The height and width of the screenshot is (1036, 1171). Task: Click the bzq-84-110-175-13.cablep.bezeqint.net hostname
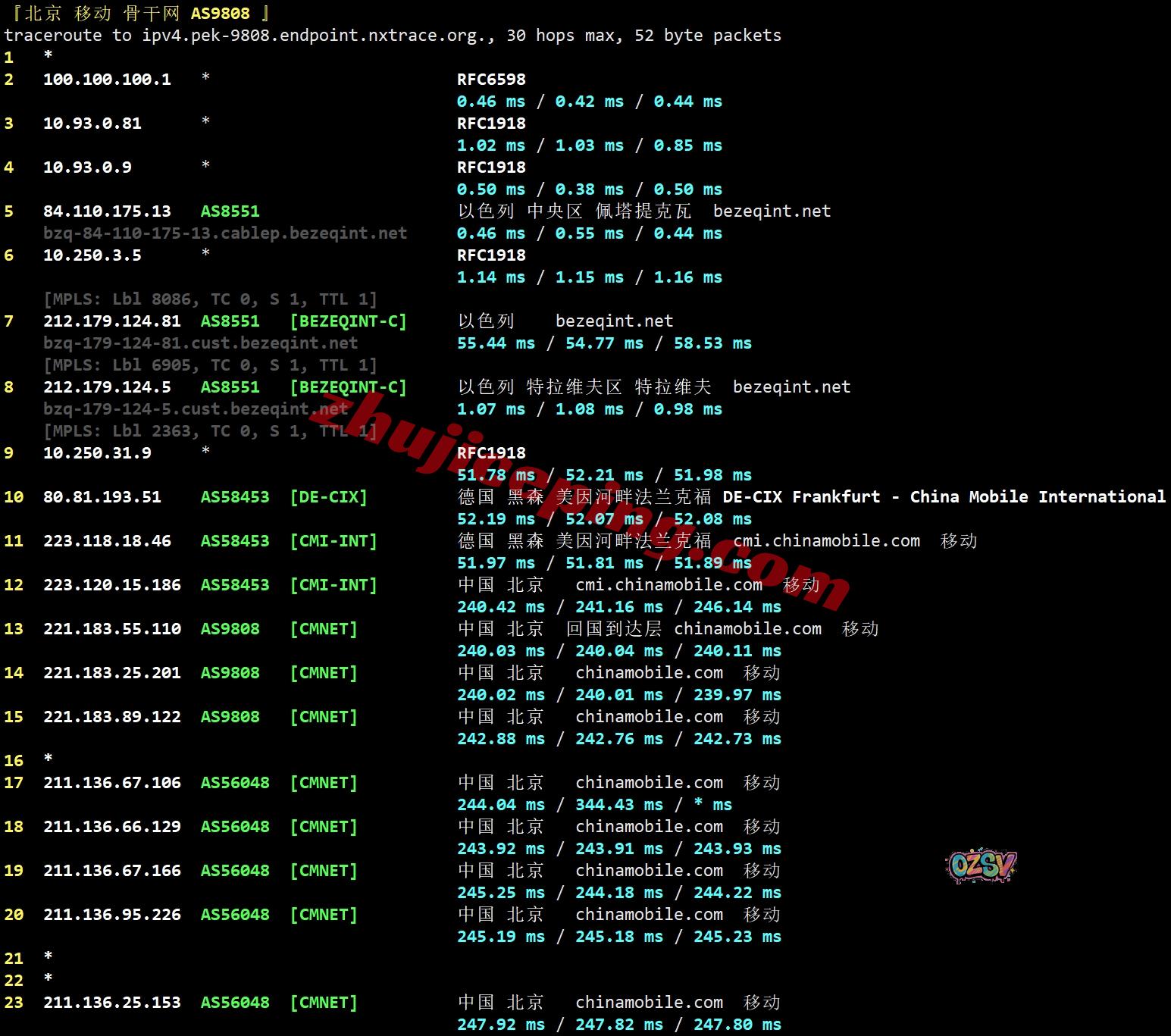[x=225, y=233]
